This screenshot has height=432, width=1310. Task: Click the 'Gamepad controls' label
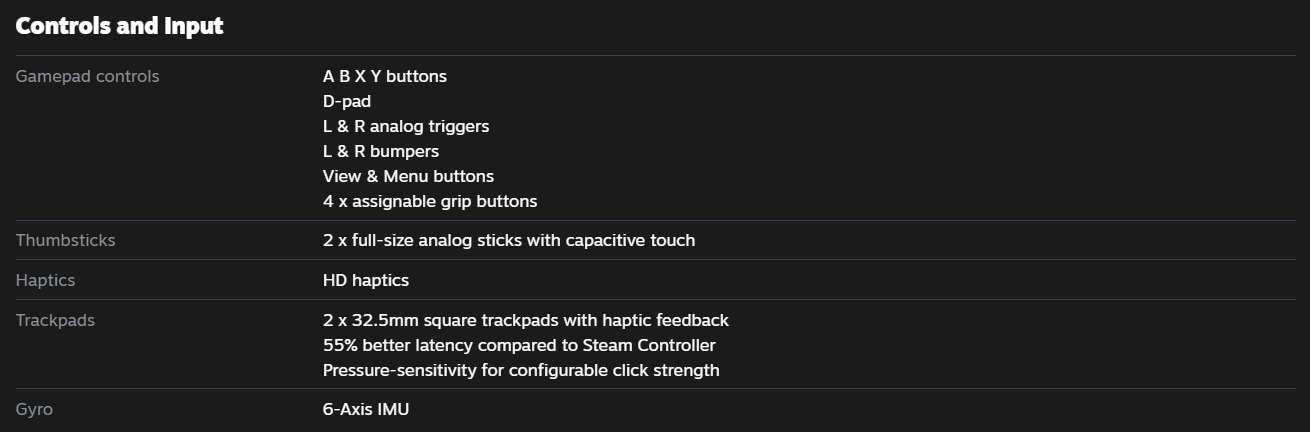tap(87, 76)
